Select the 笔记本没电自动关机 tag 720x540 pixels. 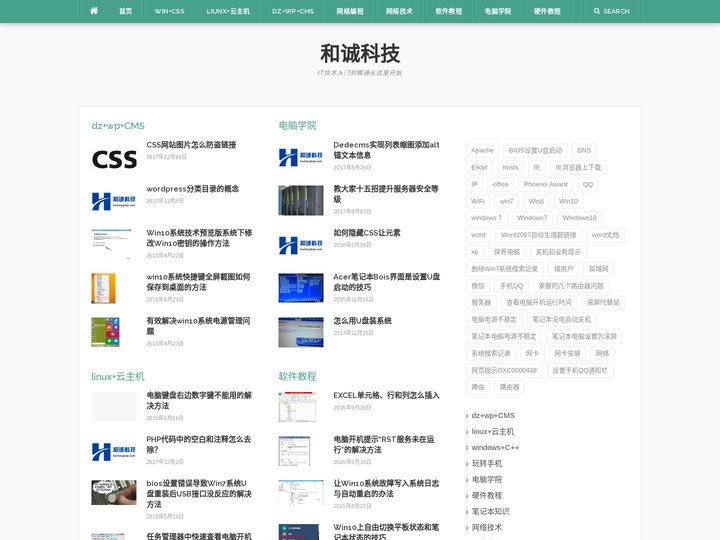[x=562, y=319]
